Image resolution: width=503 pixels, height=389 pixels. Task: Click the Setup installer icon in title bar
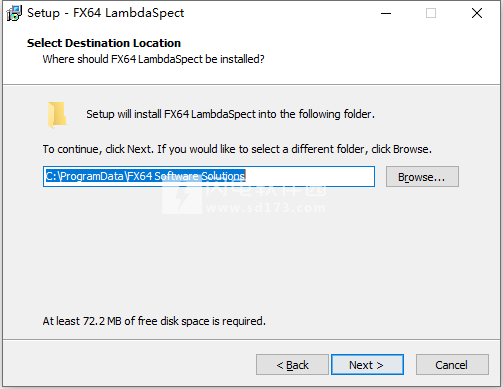[x=14, y=13]
